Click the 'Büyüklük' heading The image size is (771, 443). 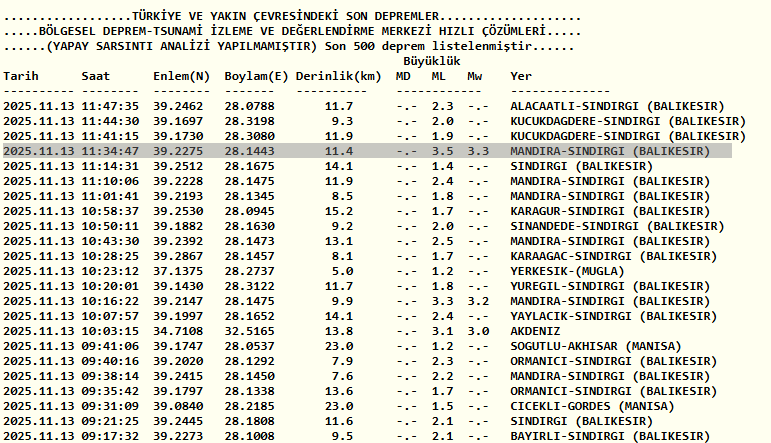pyautogui.click(x=432, y=61)
